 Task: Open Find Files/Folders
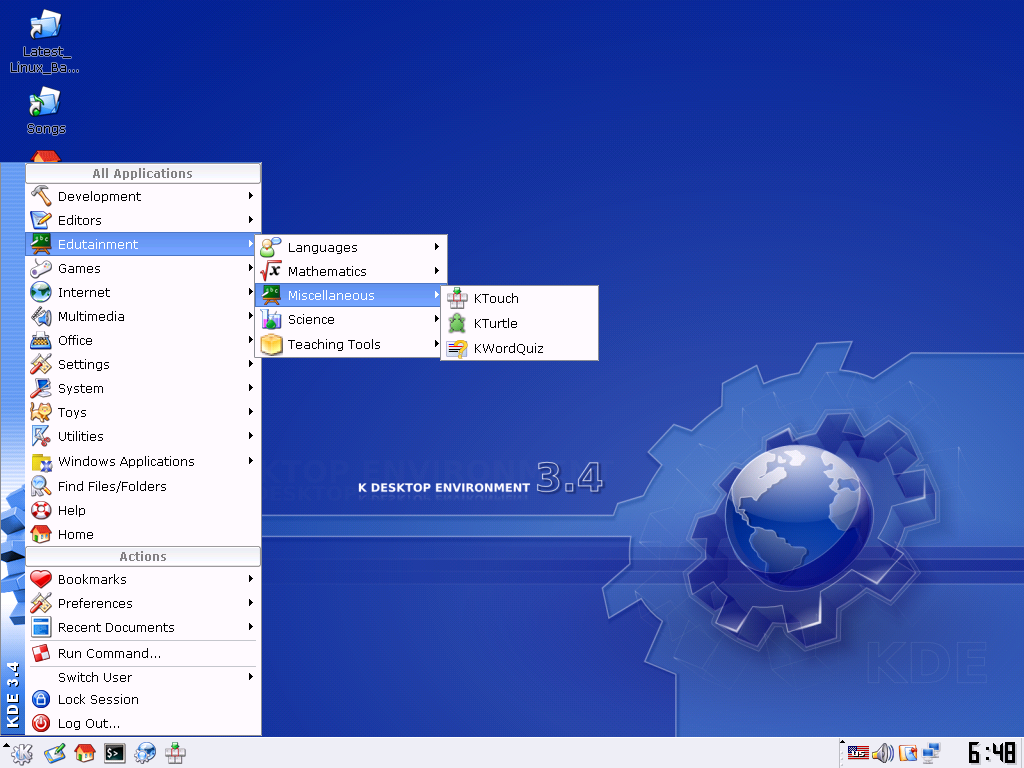coord(143,486)
